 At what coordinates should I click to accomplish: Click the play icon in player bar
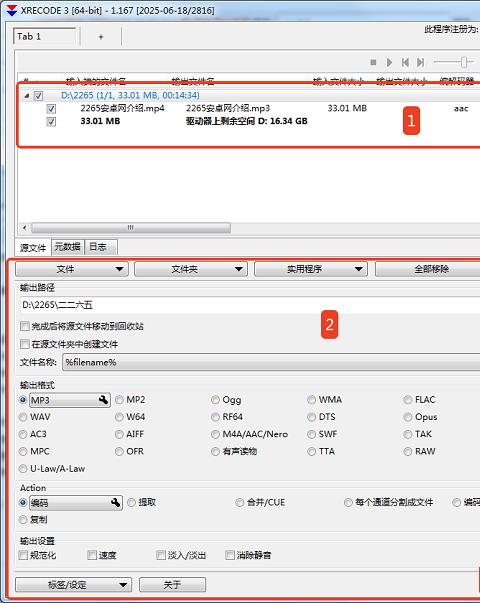[x=389, y=62]
